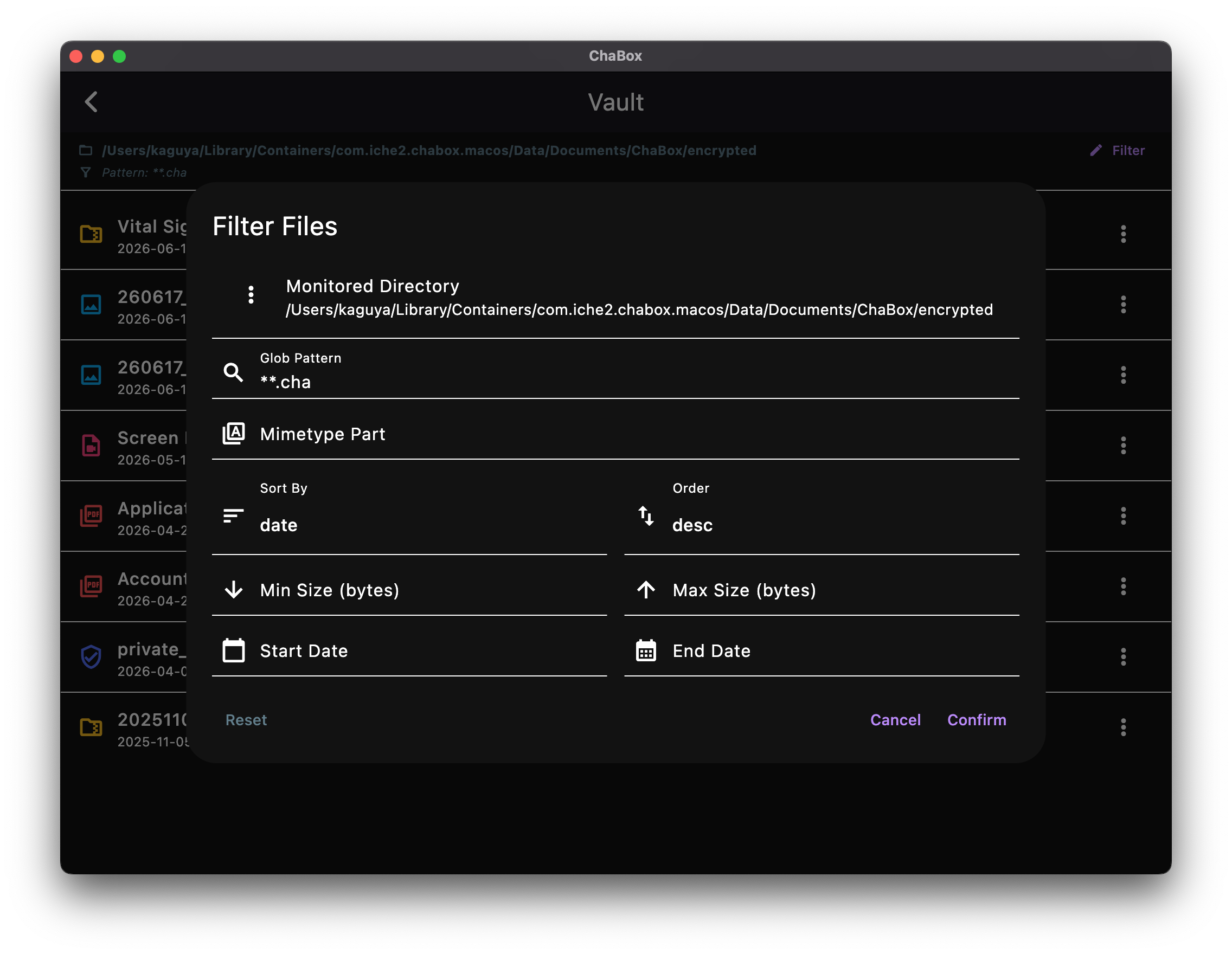Open options menu beside Monitored Directory

click(x=251, y=295)
